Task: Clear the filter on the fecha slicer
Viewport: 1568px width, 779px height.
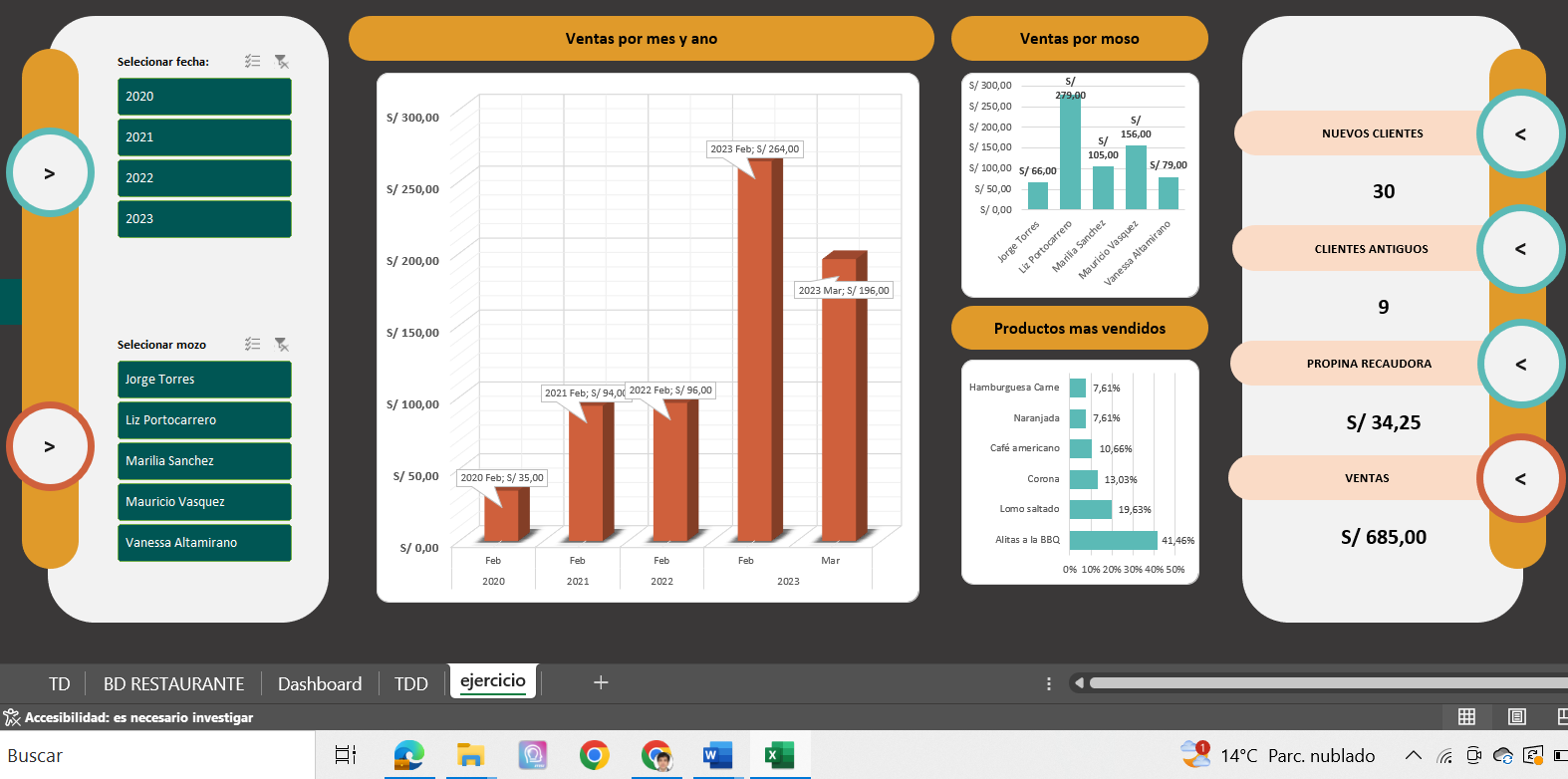Action: pos(282,62)
